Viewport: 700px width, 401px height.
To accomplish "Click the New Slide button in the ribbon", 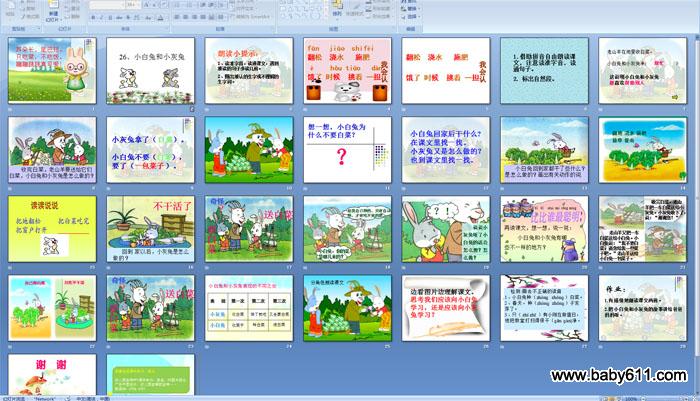I will click(53, 11).
